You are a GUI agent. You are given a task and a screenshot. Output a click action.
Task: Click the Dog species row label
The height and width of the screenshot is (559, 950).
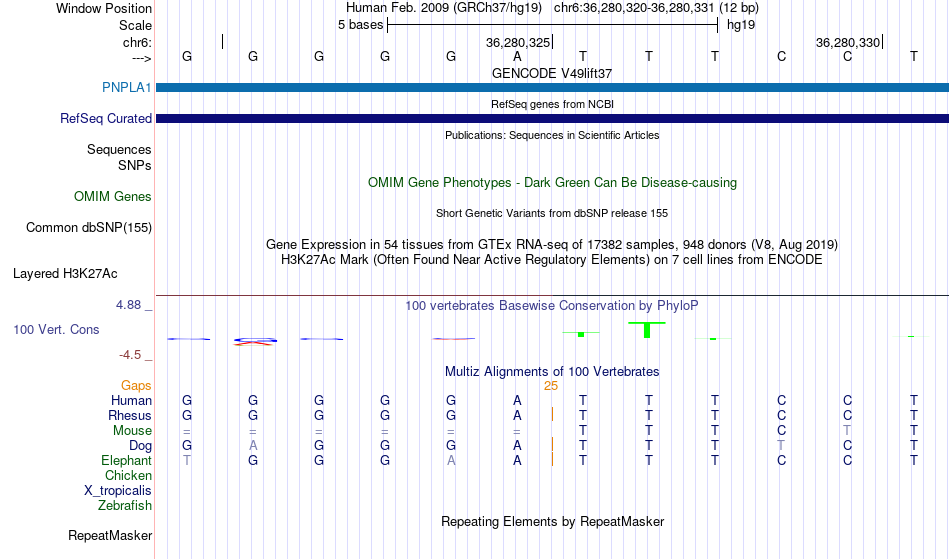pos(140,446)
